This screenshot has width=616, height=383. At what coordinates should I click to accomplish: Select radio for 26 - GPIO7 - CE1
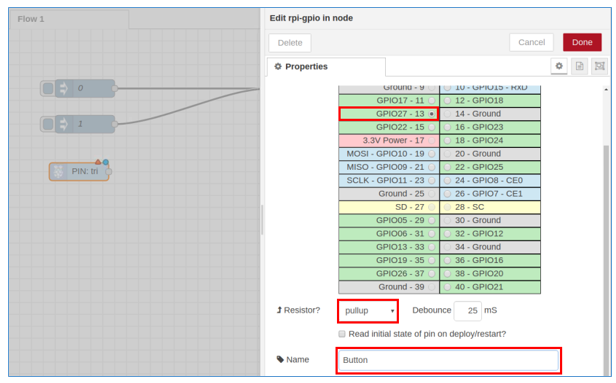(x=447, y=194)
